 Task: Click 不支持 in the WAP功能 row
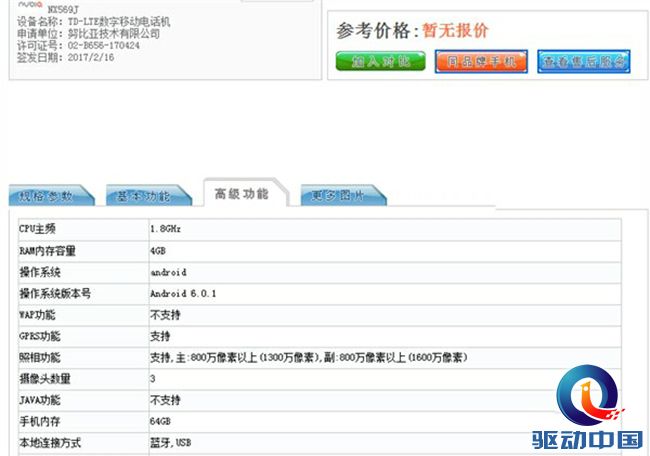point(165,315)
